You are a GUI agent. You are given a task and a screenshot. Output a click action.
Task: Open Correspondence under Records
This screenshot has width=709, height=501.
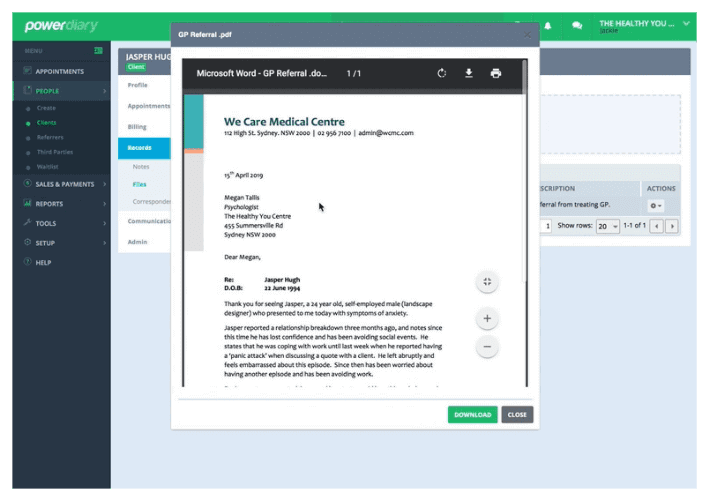tap(151, 202)
